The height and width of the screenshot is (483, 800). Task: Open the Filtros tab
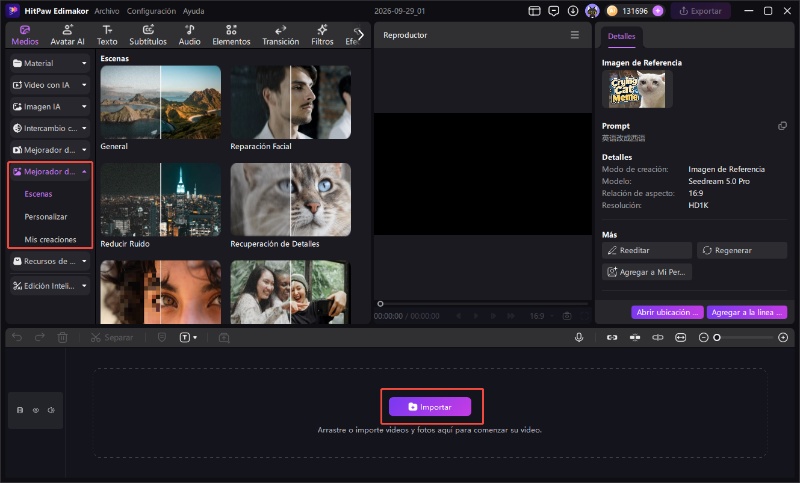pos(322,35)
